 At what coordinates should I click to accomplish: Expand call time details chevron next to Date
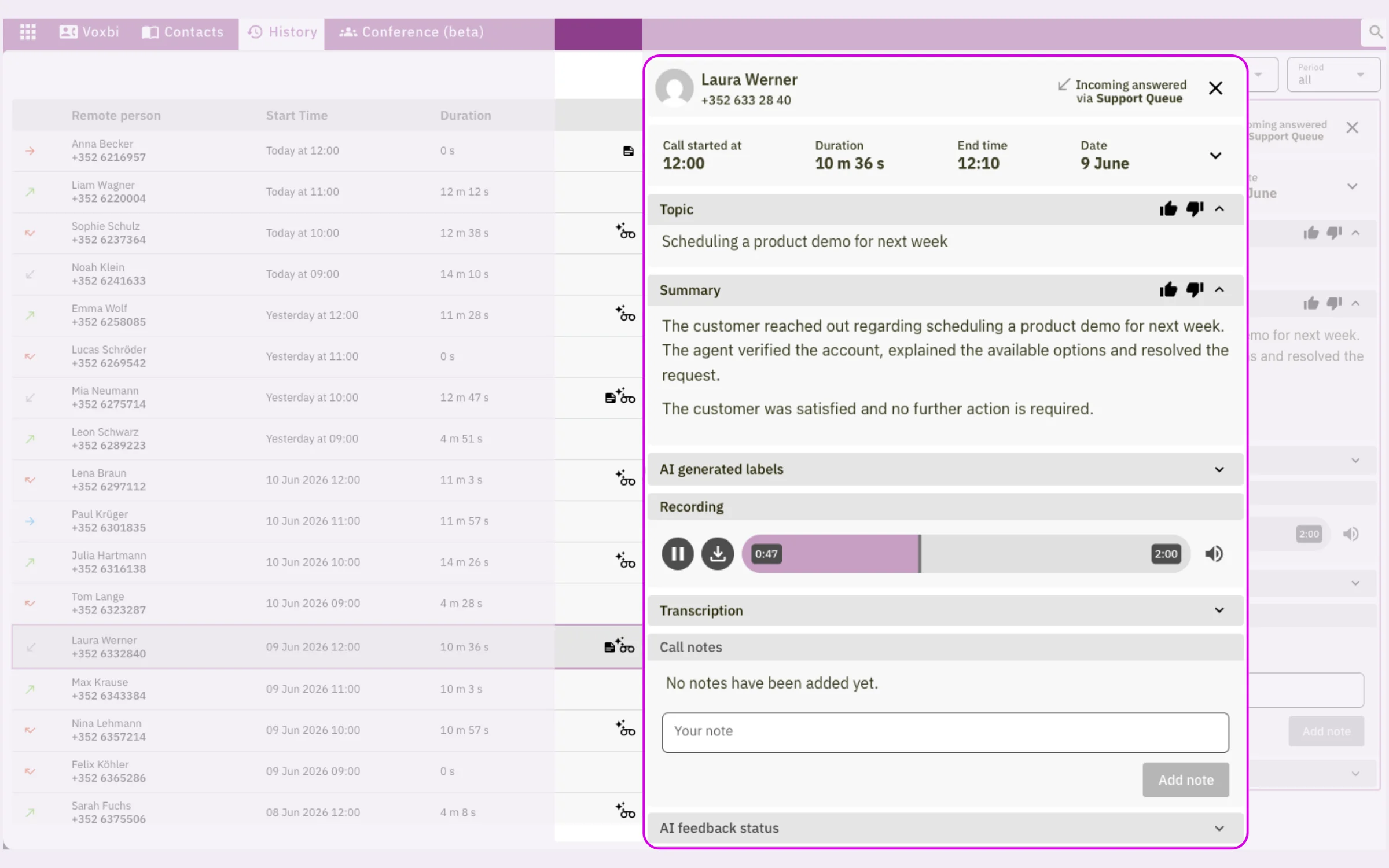[x=1215, y=156]
